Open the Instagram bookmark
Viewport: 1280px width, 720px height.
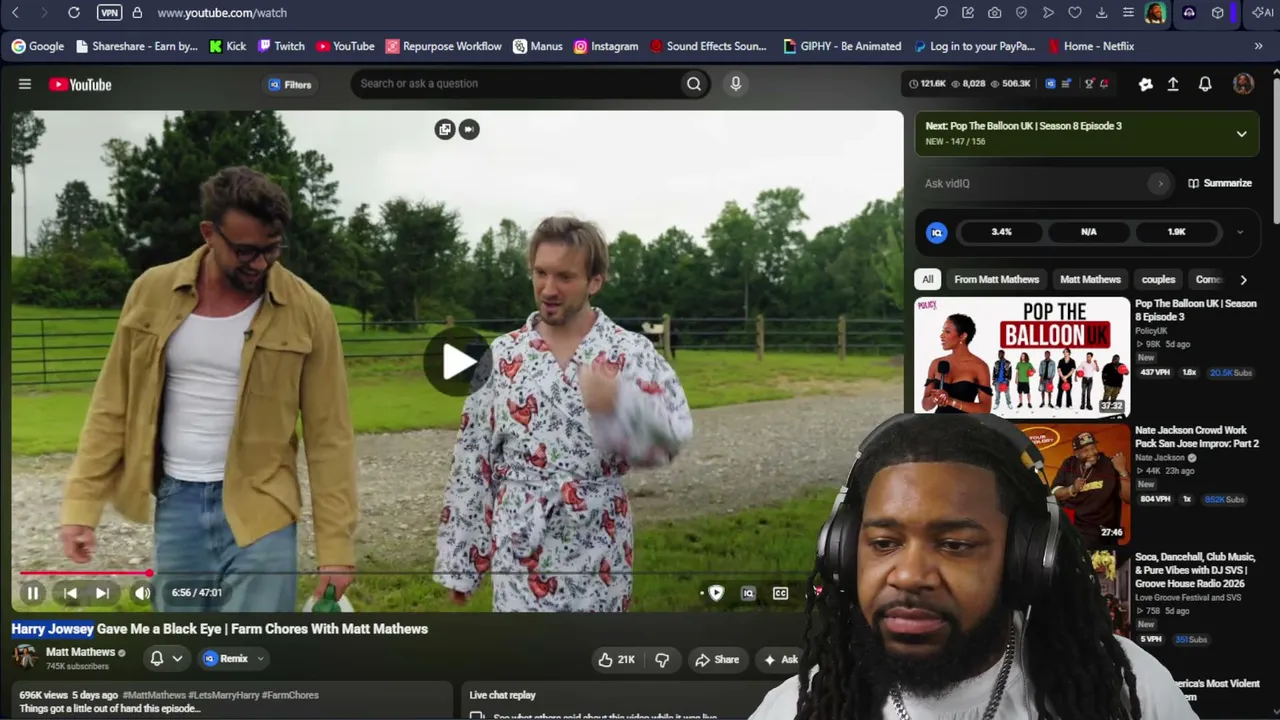click(x=606, y=46)
